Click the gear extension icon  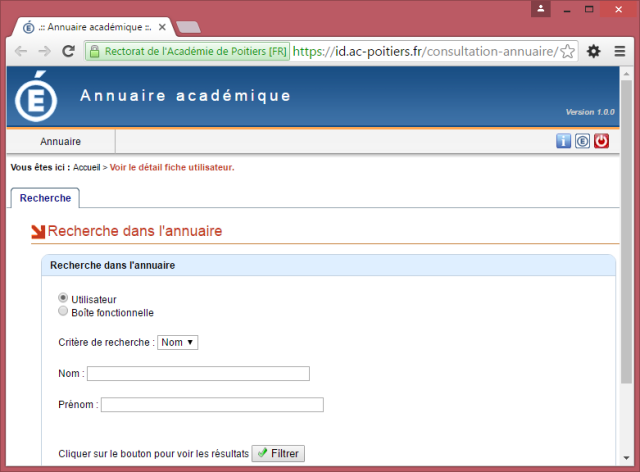[x=593, y=51]
